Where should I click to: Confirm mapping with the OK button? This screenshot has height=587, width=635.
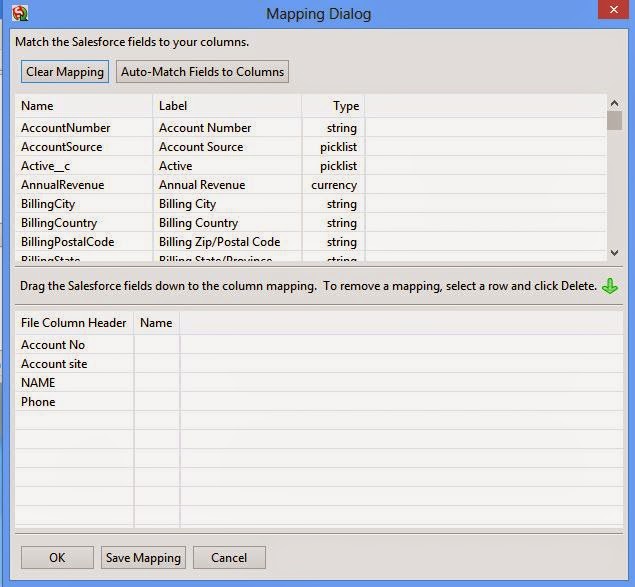(x=57, y=557)
